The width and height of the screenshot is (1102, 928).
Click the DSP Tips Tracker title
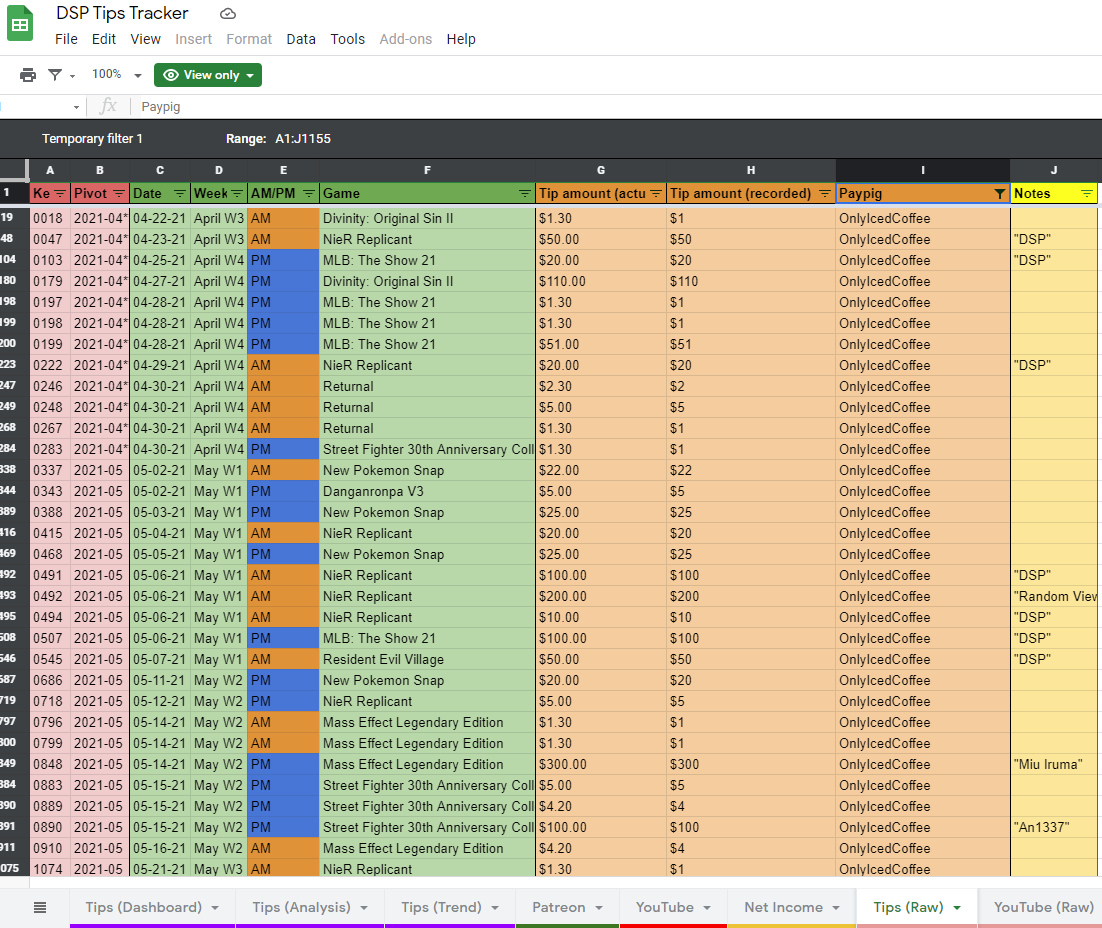(122, 13)
